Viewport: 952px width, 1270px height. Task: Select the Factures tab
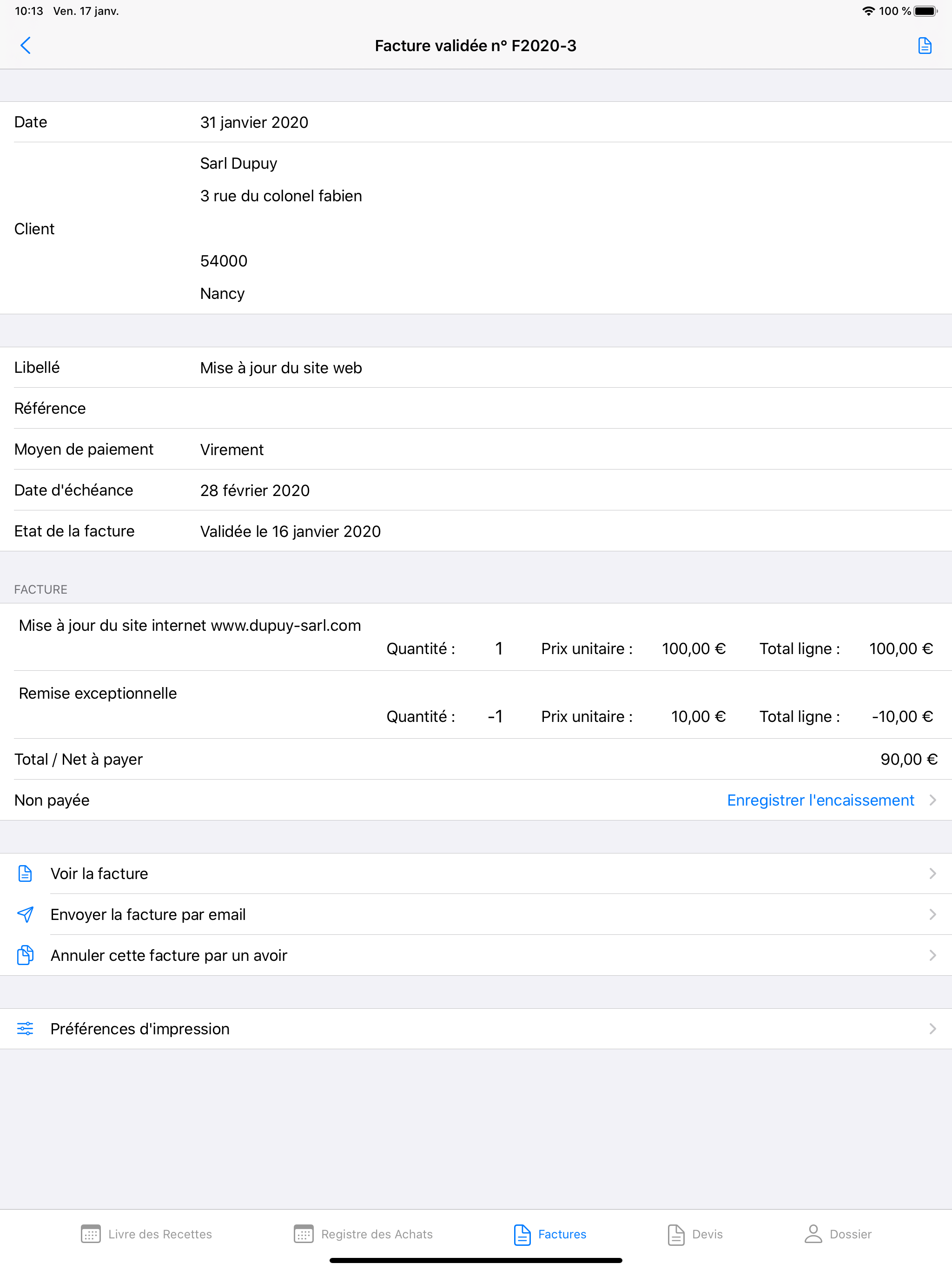point(550,1234)
